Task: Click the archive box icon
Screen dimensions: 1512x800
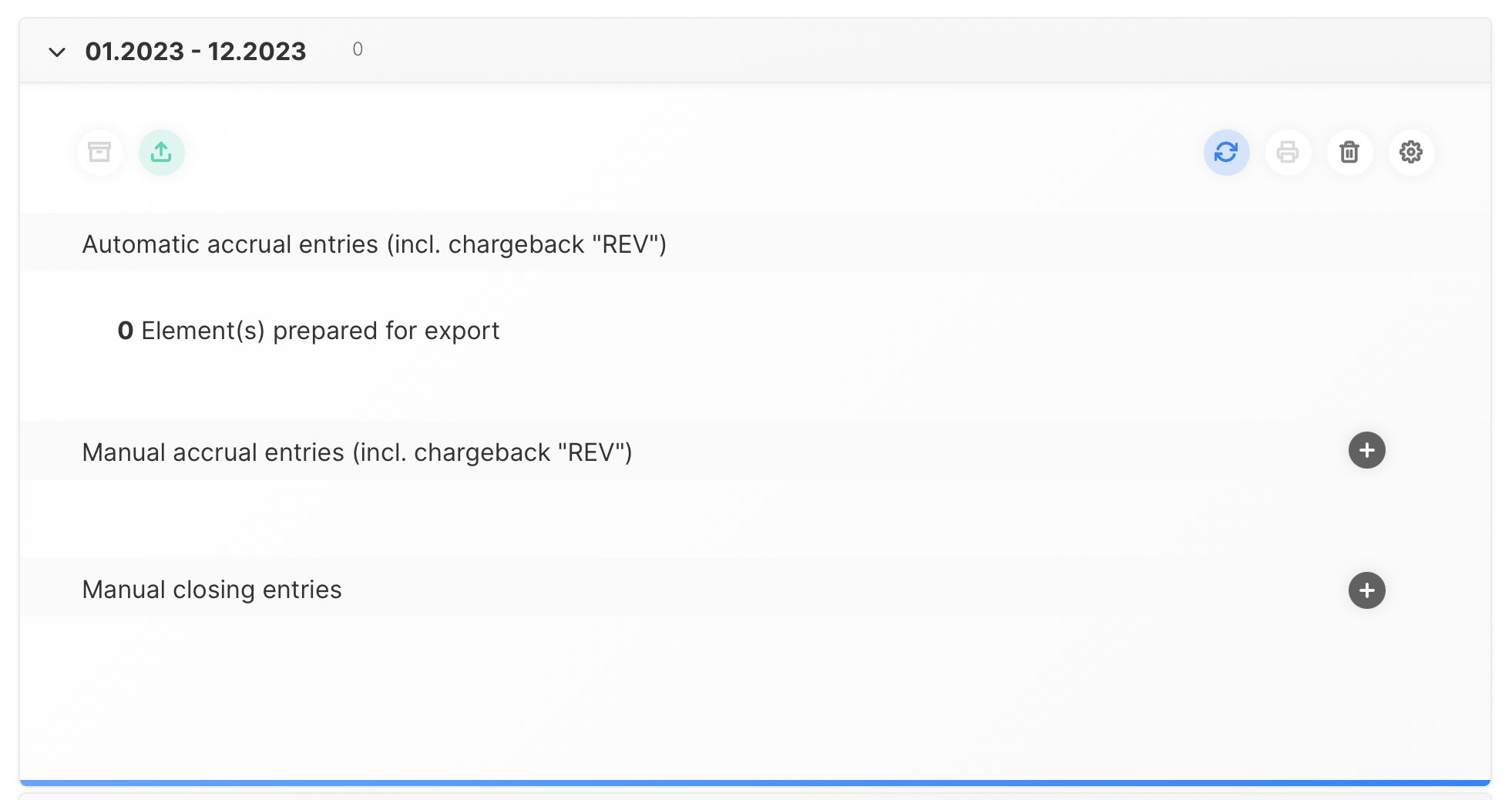Action: coord(99,152)
